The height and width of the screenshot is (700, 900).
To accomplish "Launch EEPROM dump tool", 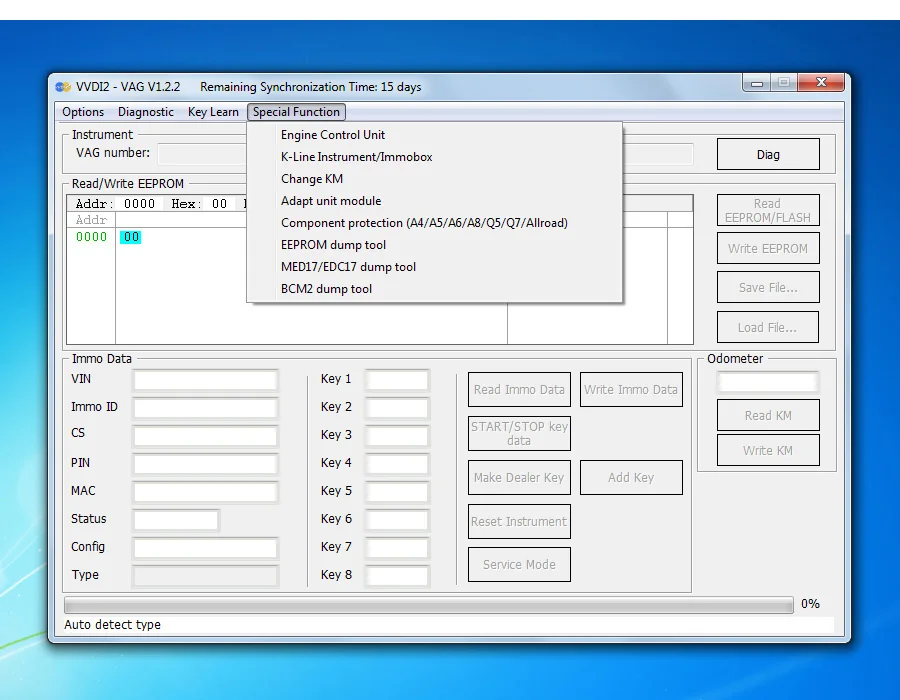I will (435, 245).
